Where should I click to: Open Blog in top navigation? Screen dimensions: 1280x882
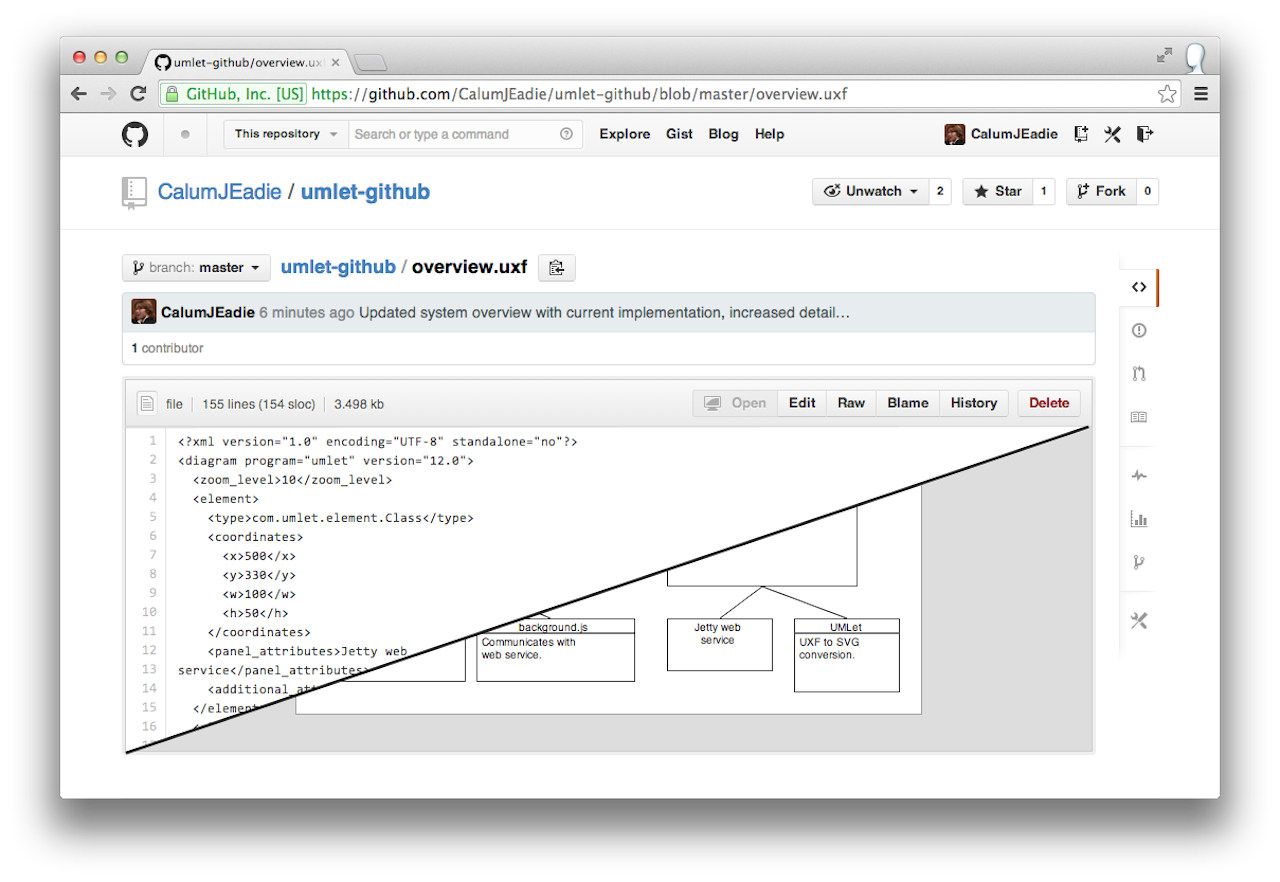click(723, 134)
